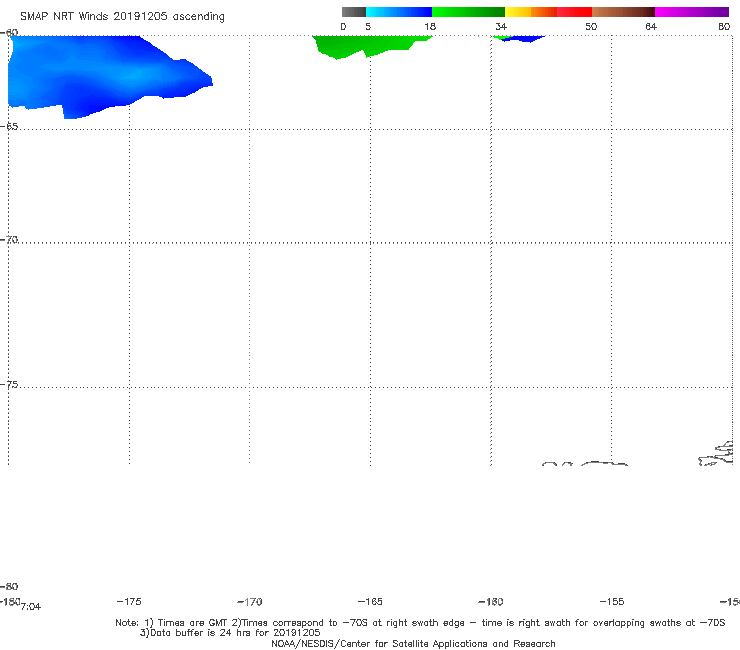Click the cyan-blue segment of the colorbar
Viewport: 740px width, 650px height.
399,12
